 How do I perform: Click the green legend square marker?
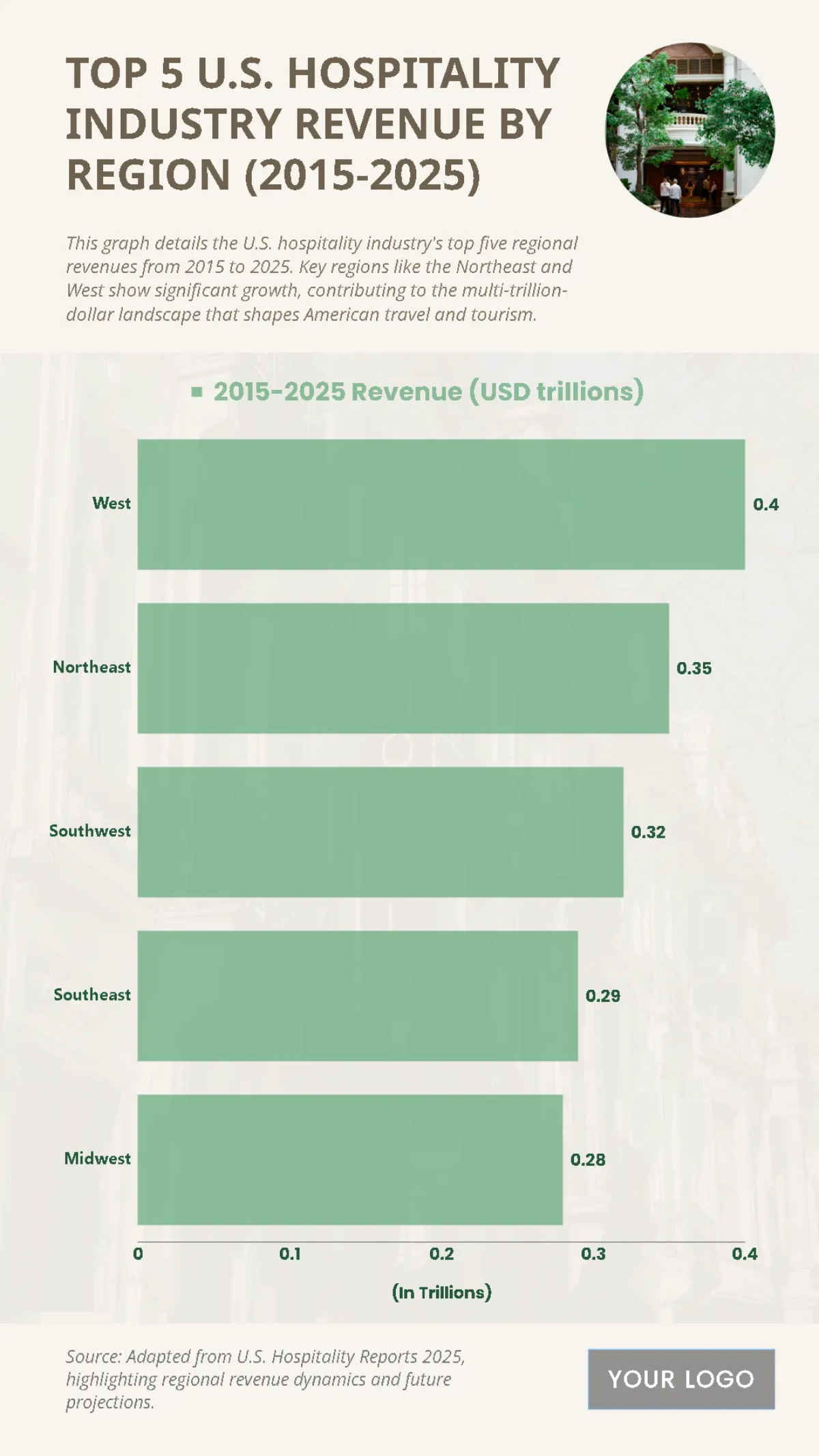pos(197,392)
